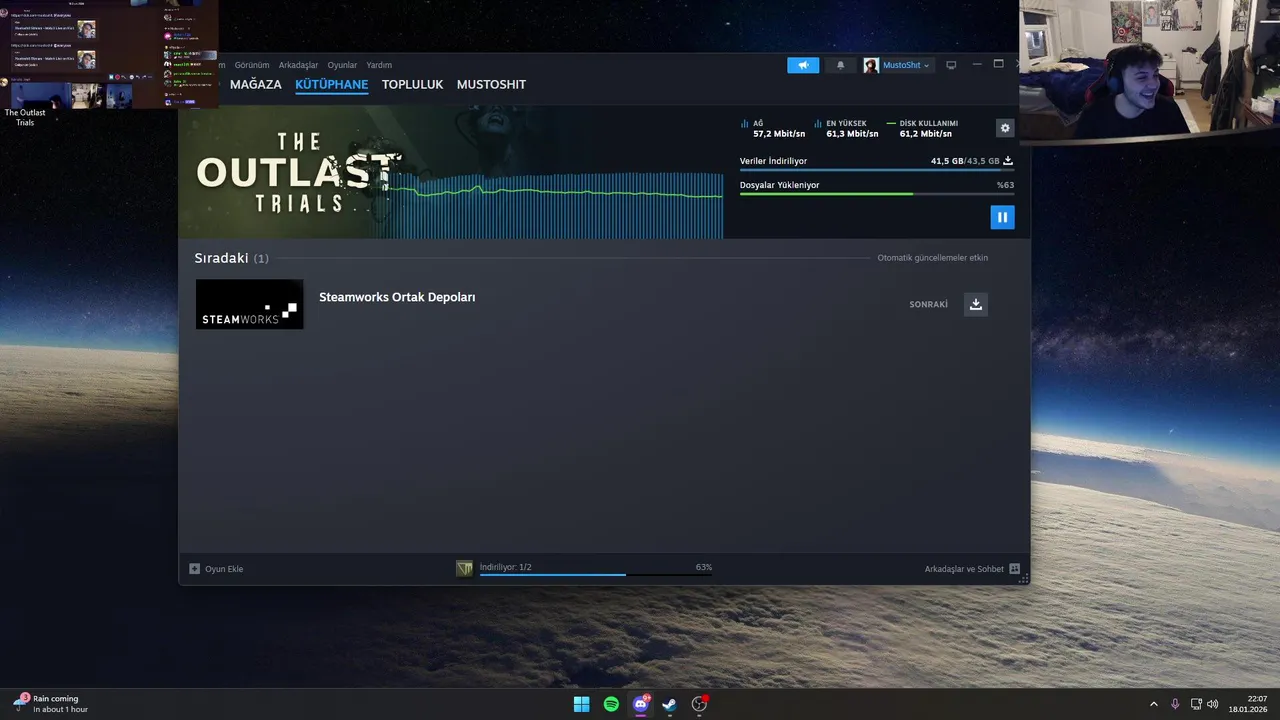Click the DİSK KULLANIMI stat
1280x720 pixels.
pos(922,129)
